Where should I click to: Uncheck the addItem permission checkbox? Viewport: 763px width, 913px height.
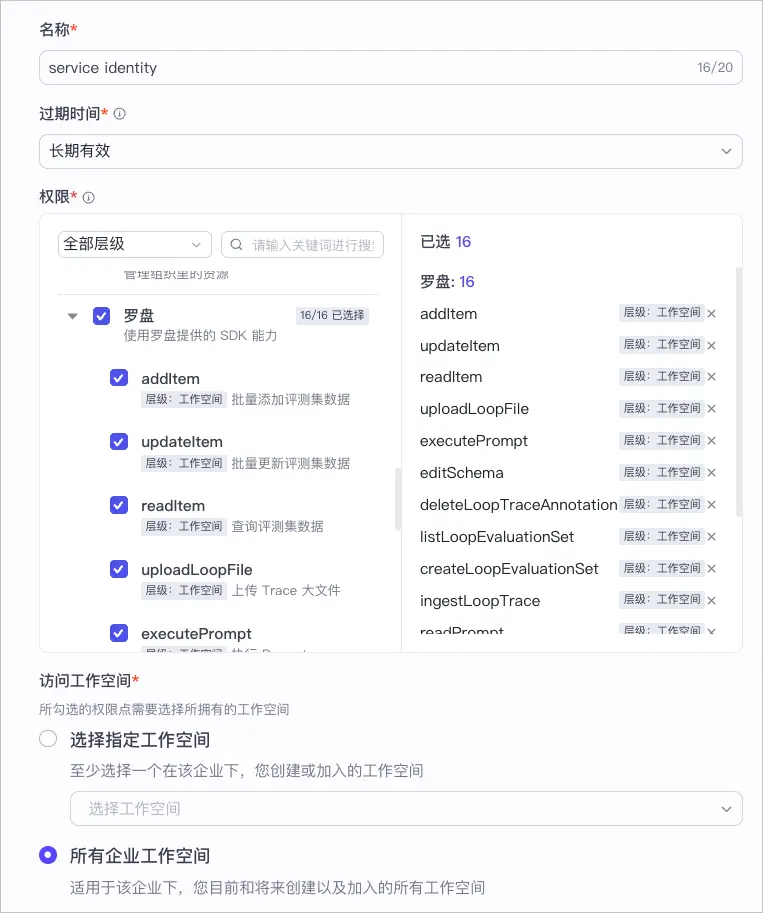[x=119, y=378]
